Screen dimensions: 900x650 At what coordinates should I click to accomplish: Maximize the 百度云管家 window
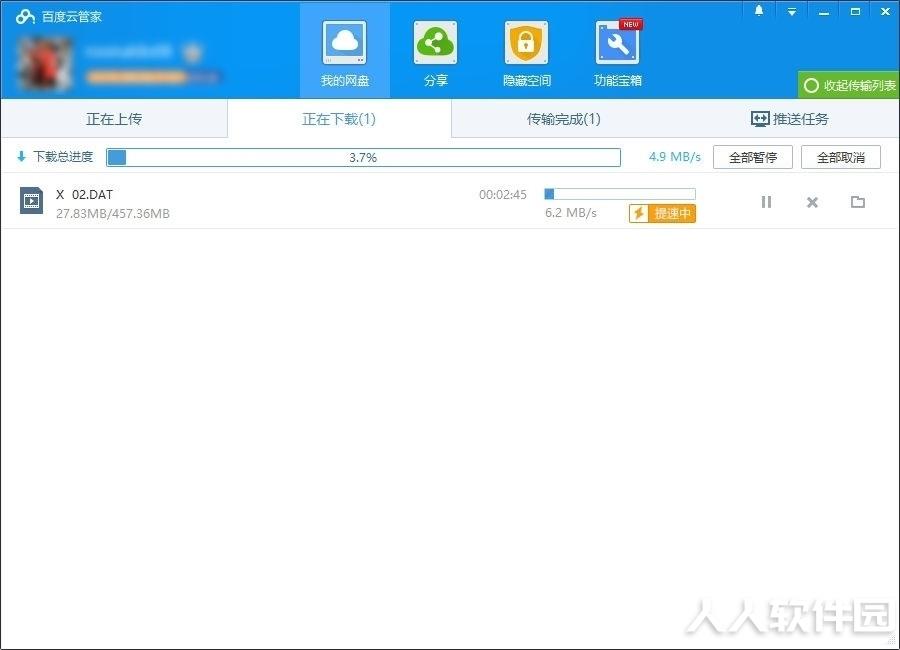[855, 11]
